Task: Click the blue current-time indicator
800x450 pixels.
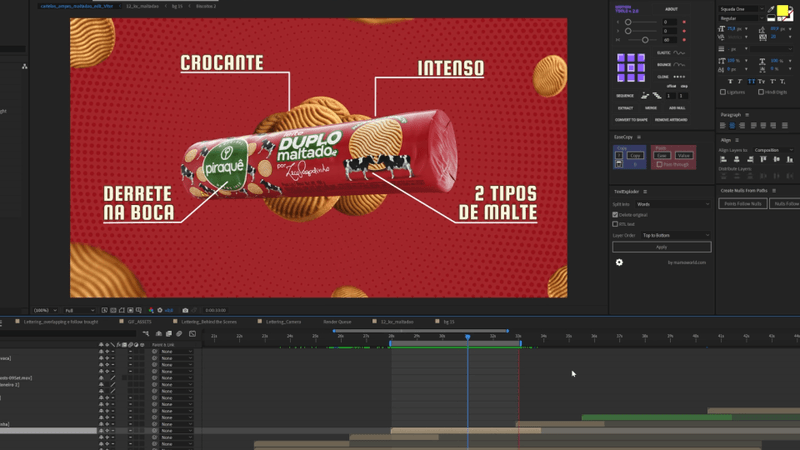Action: click(468, 337)
